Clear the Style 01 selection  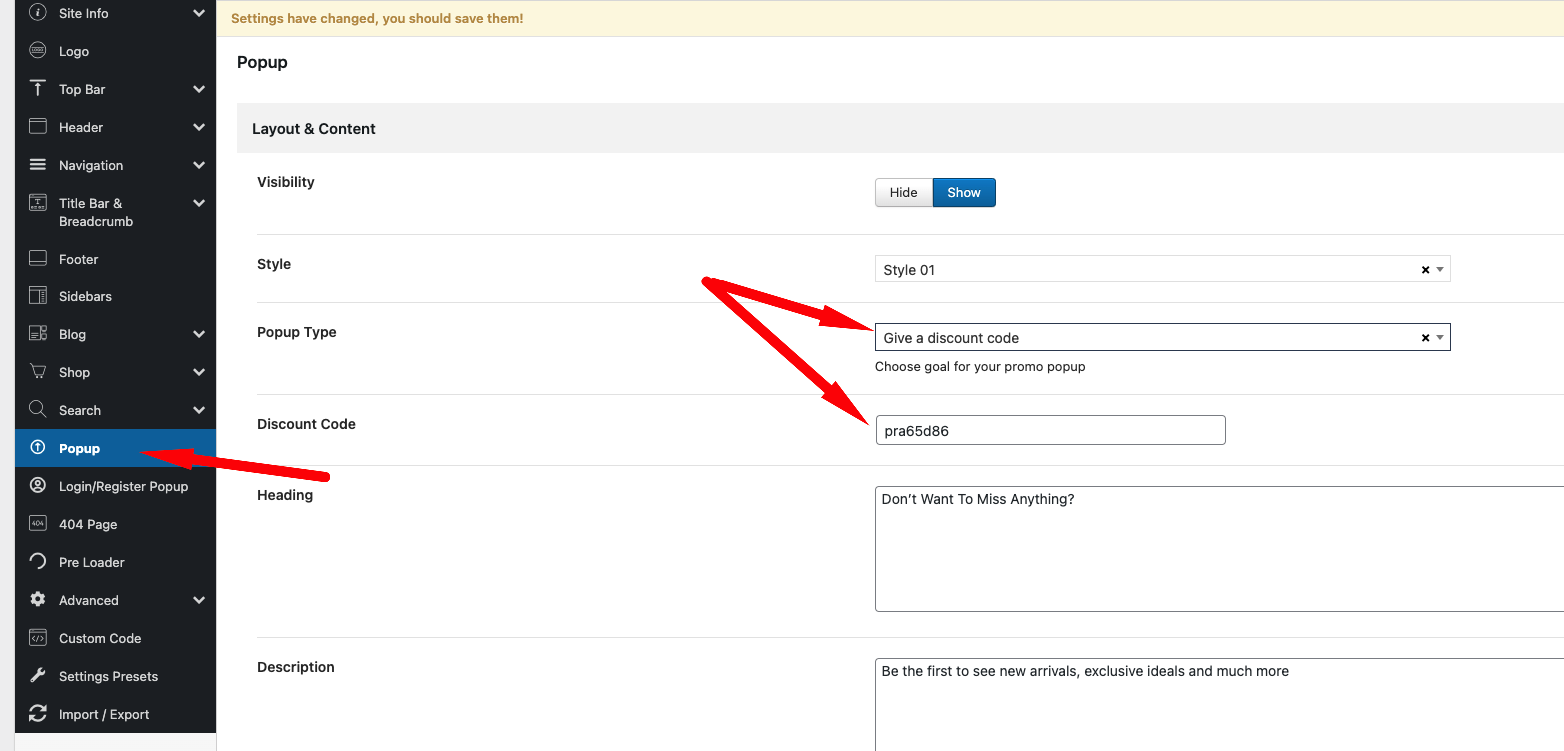(1425, 270)
